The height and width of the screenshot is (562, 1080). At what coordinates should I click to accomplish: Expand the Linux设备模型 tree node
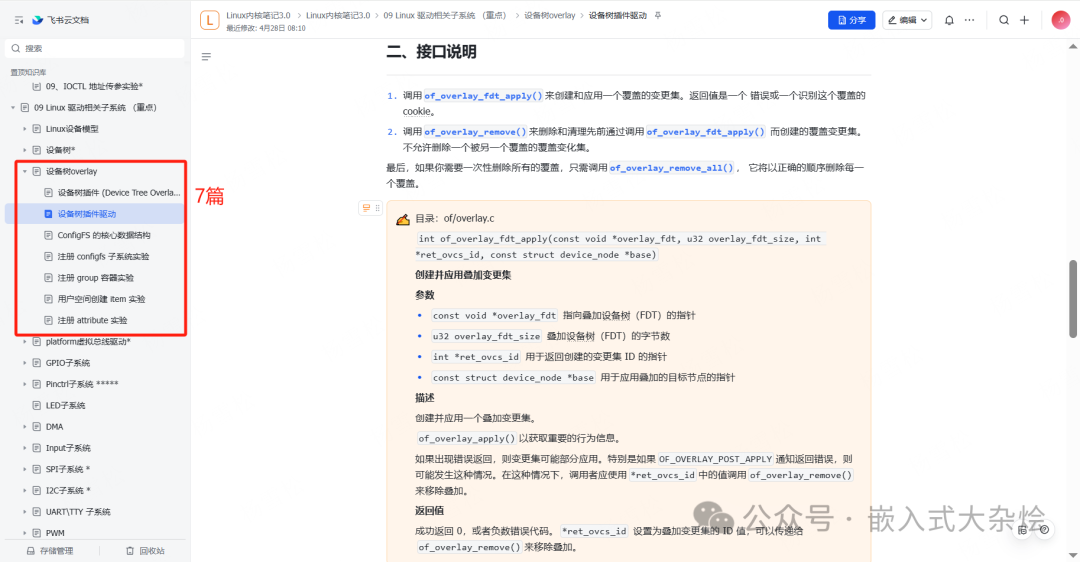click(x=24, y=129)
